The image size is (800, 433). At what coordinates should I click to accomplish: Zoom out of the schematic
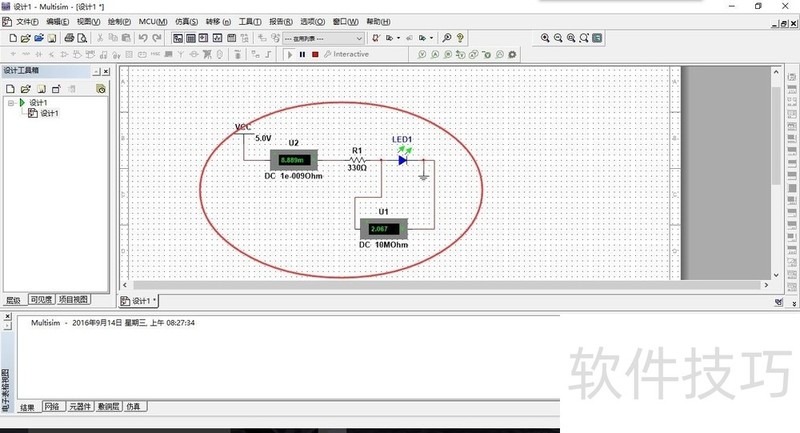coord(558,38)
